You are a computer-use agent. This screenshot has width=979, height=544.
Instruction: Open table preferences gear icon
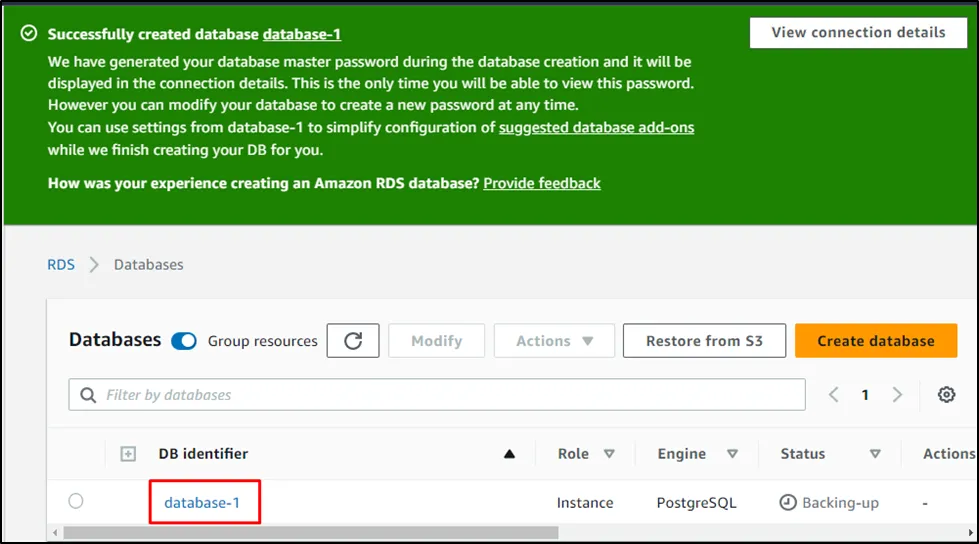click(x=946, y=395)
